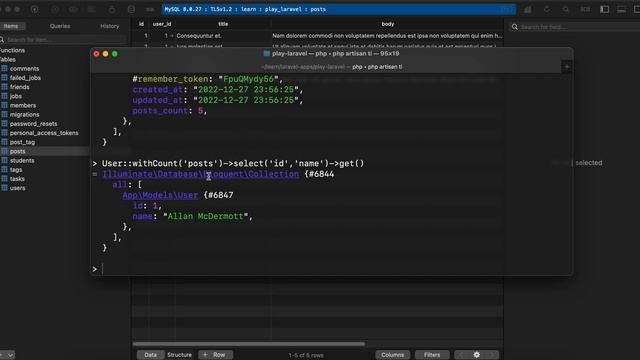Image resolution: width=640 pixels, height=360 pixels.
Task: Click the table icon beside students
Action: point(4,160)
